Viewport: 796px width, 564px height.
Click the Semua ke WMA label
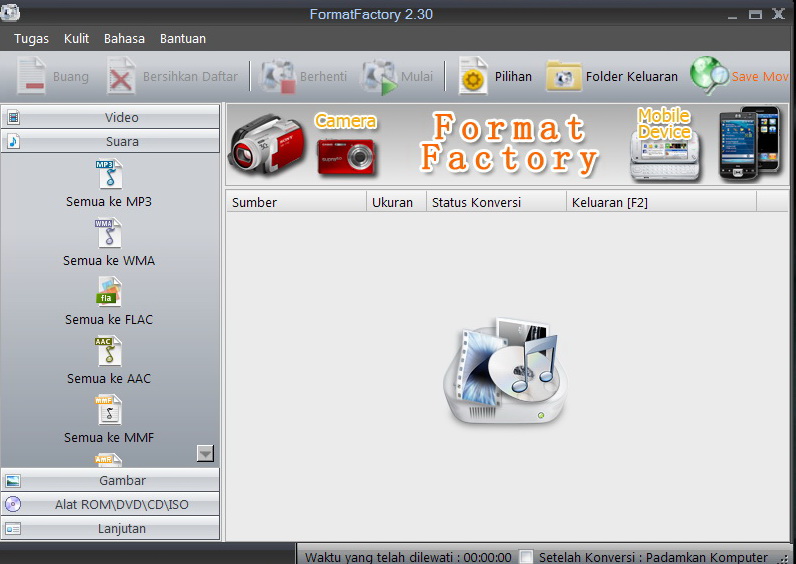point(109,260)
